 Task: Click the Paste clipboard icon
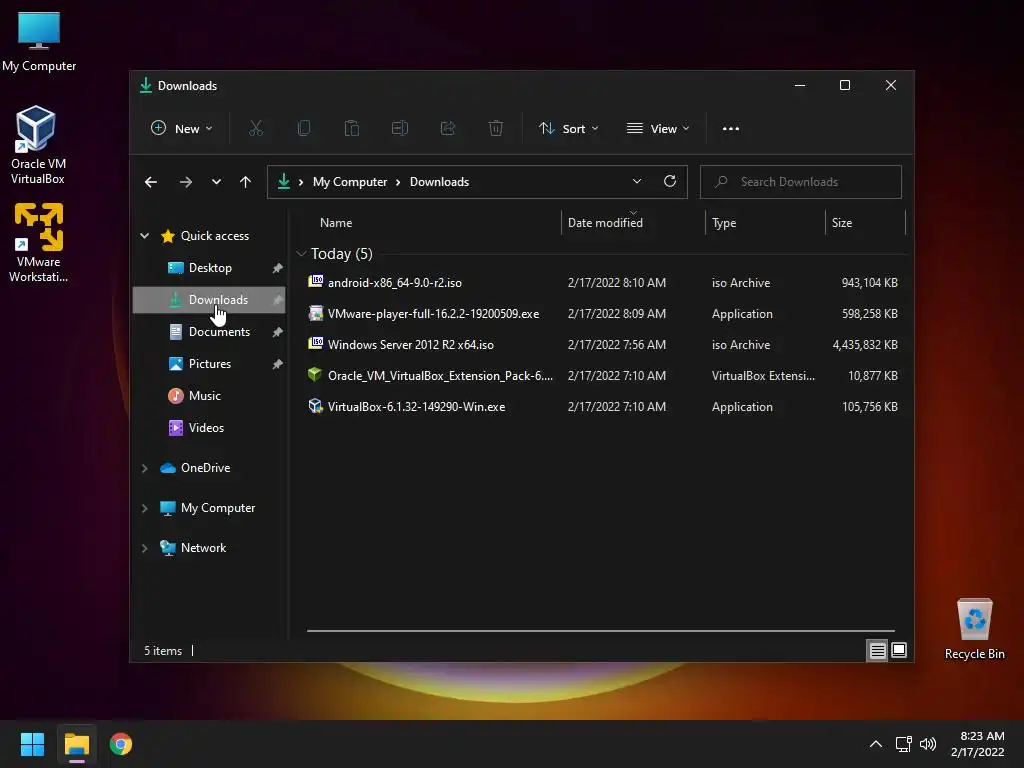(351, 129)
